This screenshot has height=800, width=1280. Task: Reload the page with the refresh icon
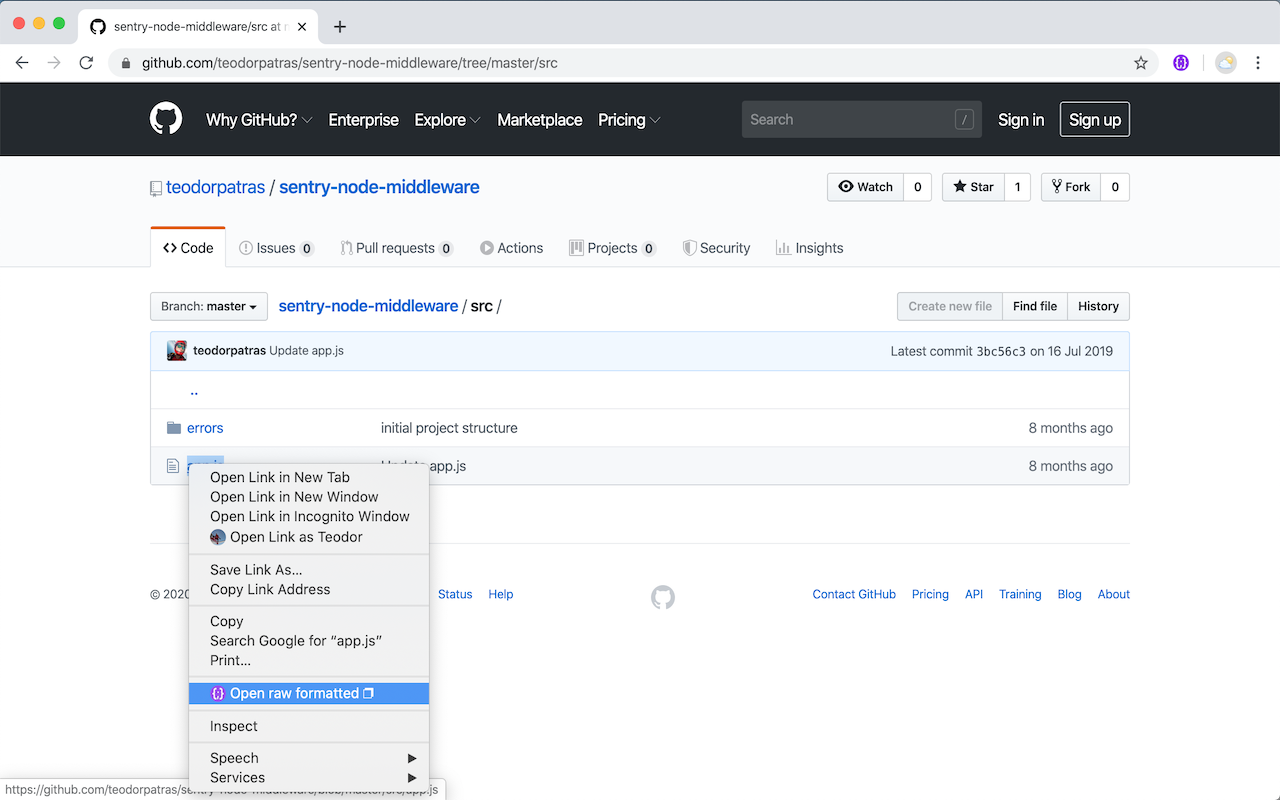pos(86,63)
